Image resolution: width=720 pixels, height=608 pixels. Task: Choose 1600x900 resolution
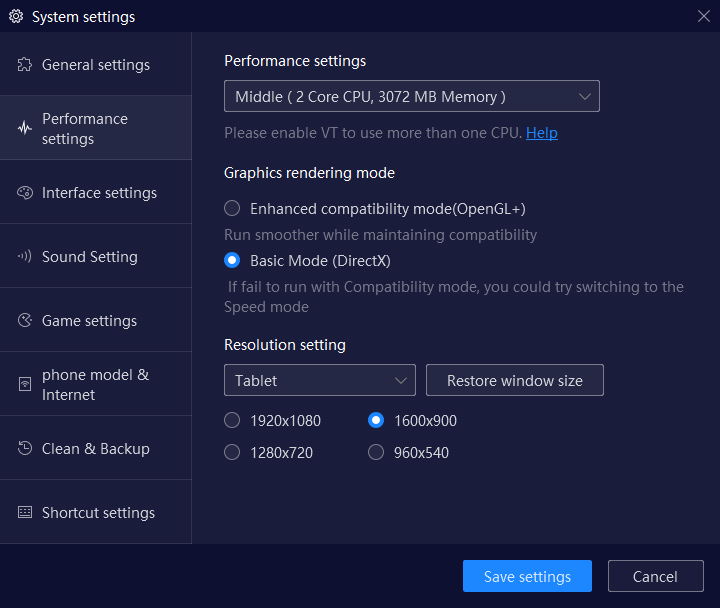click(376, 420)
